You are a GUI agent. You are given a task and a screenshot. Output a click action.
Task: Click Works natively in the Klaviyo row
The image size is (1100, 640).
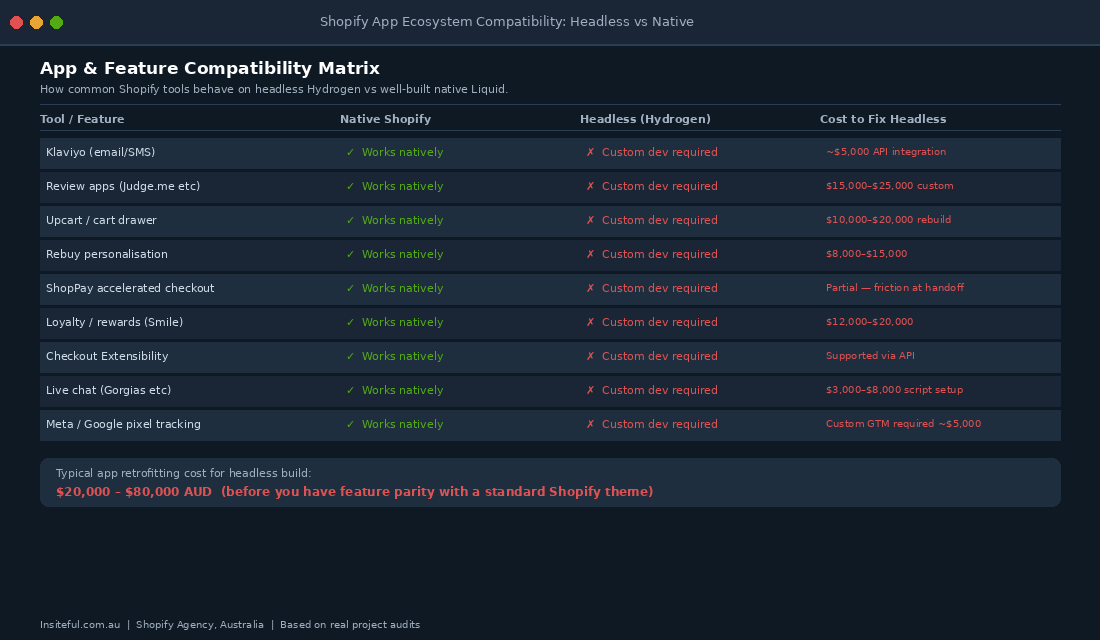click(402, 152)
